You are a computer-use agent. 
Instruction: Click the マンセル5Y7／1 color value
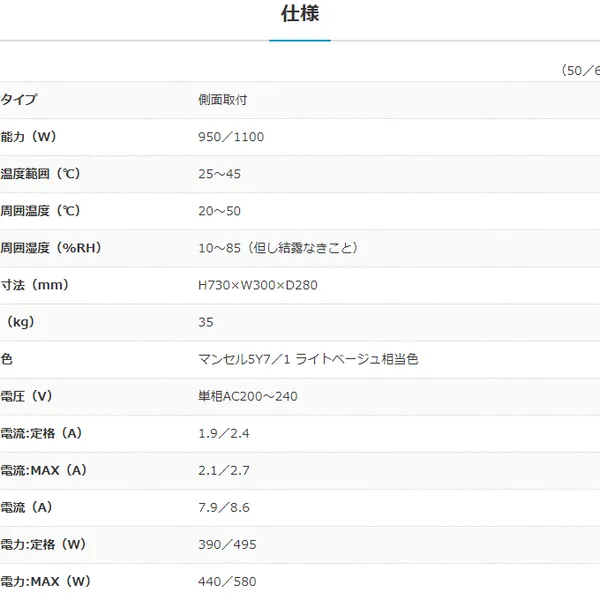(308, 359)
